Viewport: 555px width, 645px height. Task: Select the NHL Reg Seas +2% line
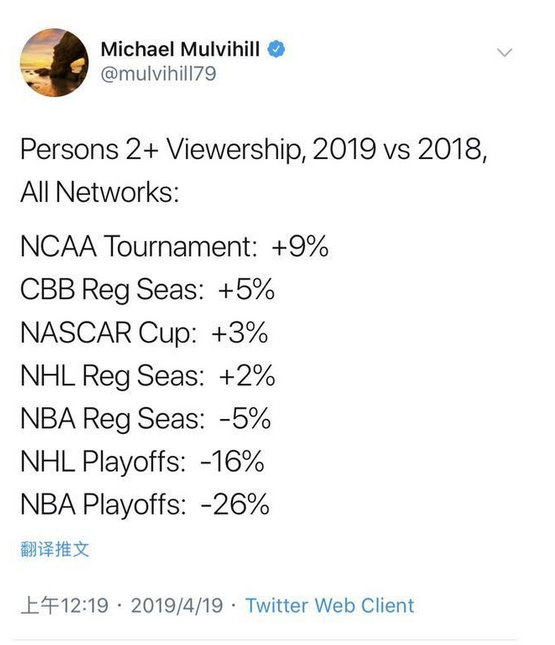coord(148,376)
